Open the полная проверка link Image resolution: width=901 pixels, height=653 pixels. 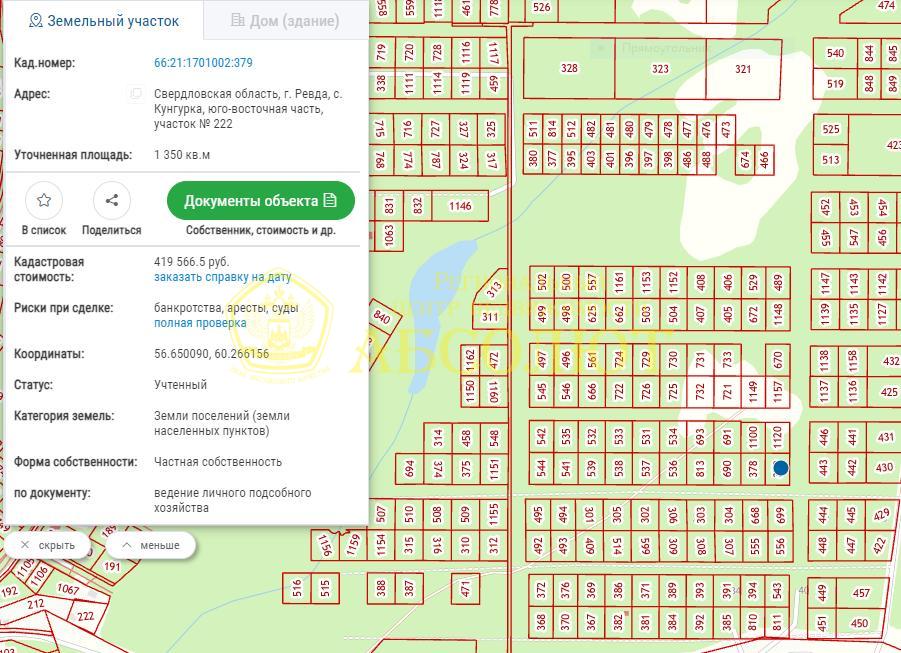tap(200, 323)
